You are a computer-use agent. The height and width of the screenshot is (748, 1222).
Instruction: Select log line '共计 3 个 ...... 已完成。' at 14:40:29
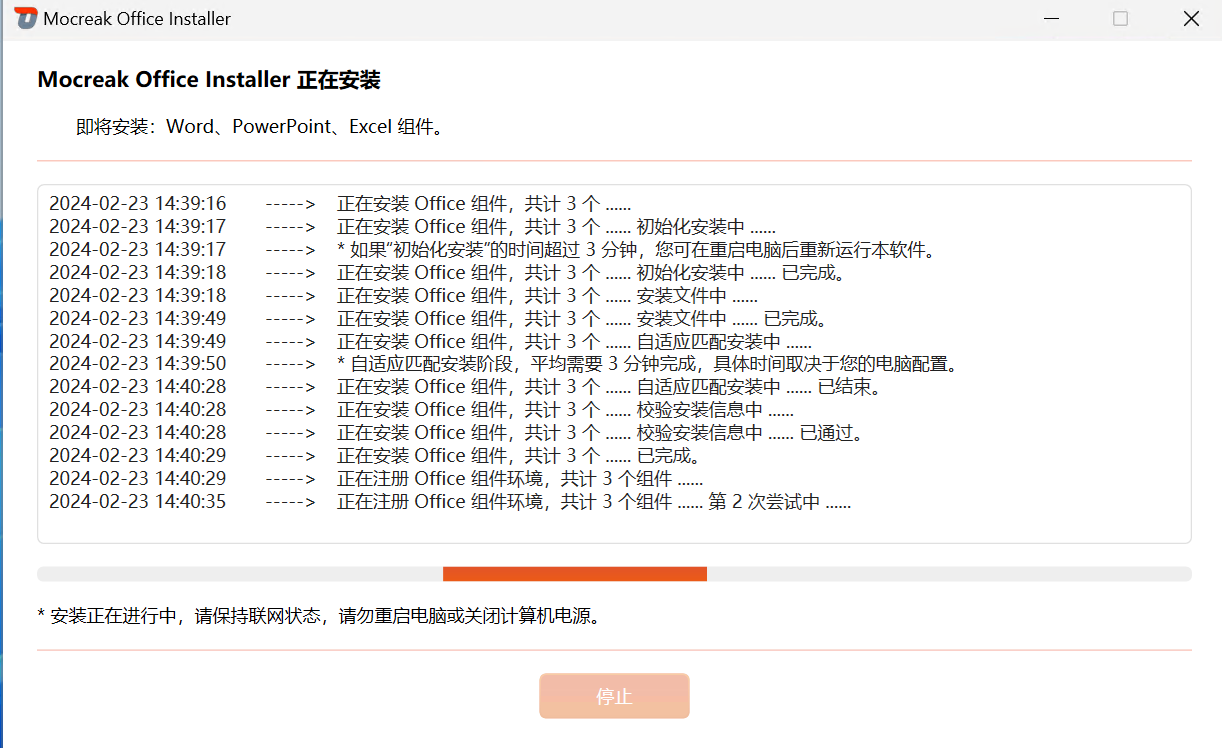coord(376,457)
